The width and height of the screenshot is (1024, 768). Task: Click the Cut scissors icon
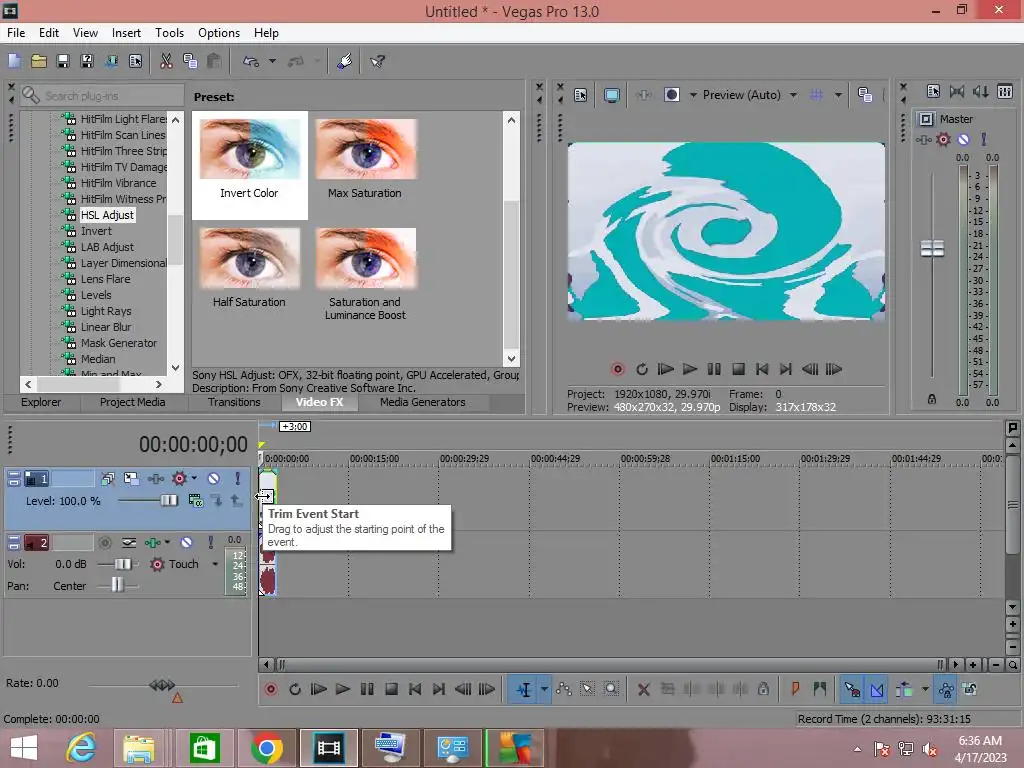click(x=166, y=61)
